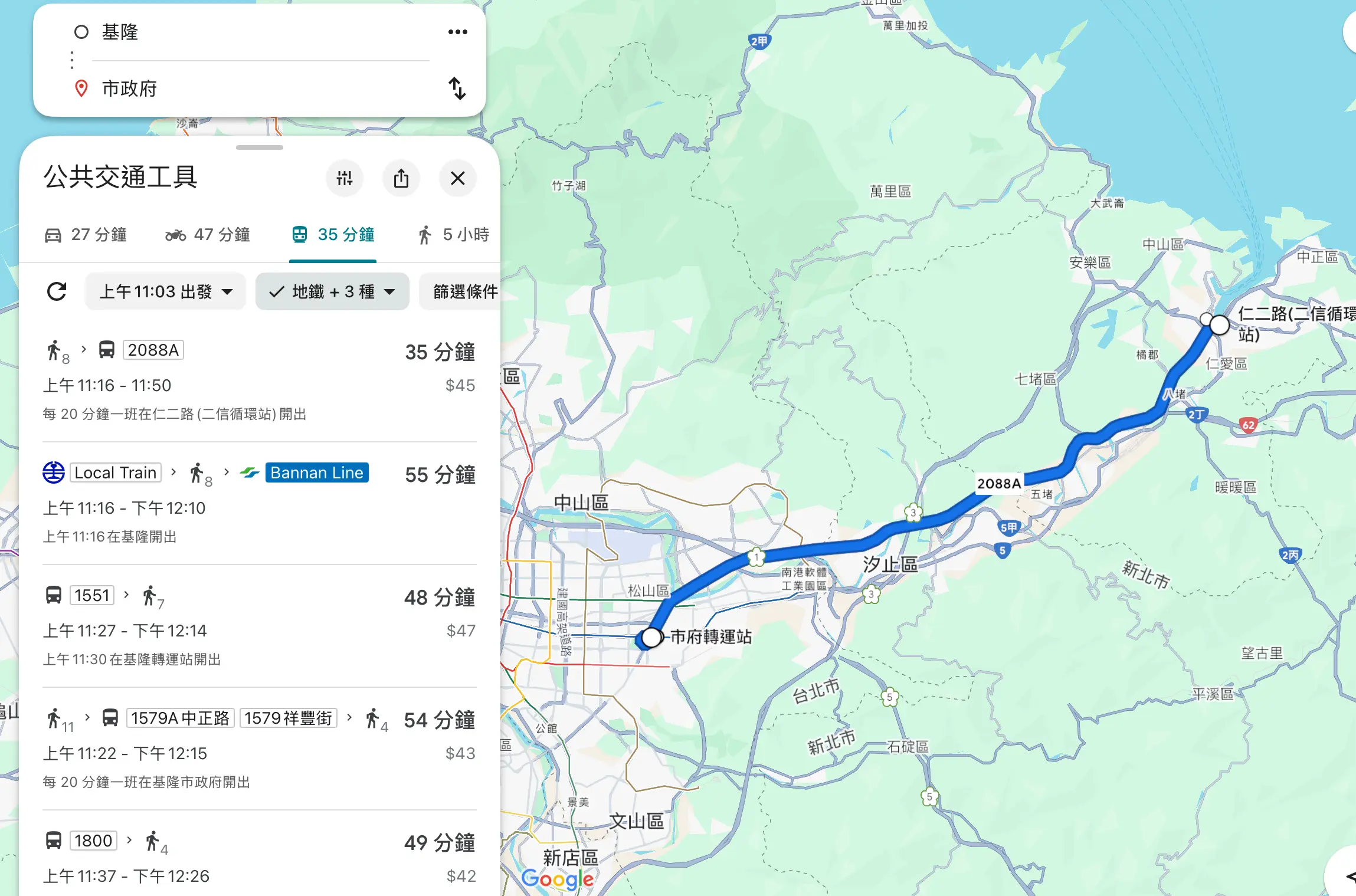The image size is (1356, 896).
Task: Click the origin circle icon
Action: (x=81, y=32)
